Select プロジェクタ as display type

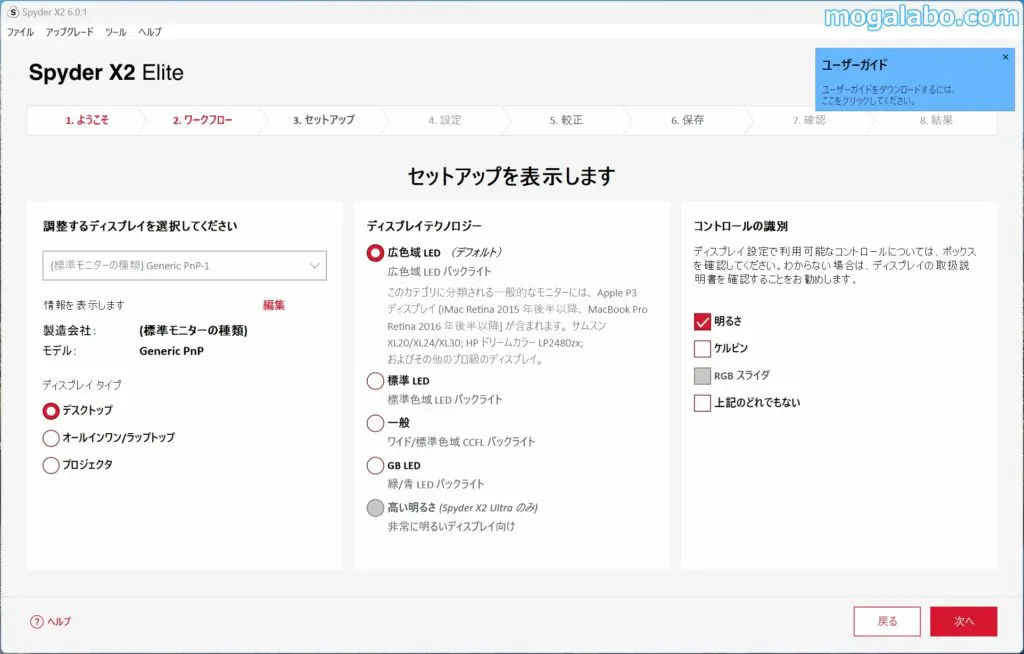[51, 465]
